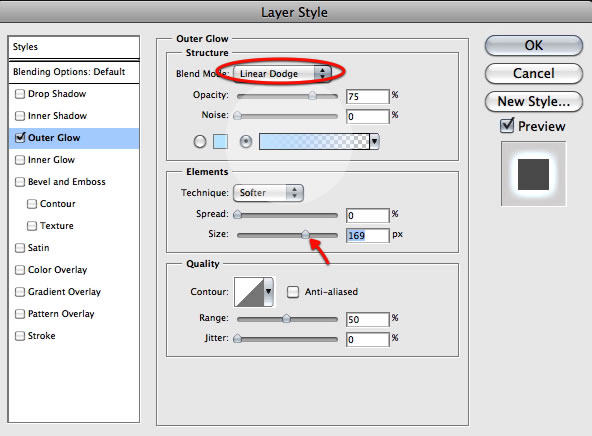Open the Technique Softer dropdown
This screenshot has height=436, width=592.
(x=268, y=193)
